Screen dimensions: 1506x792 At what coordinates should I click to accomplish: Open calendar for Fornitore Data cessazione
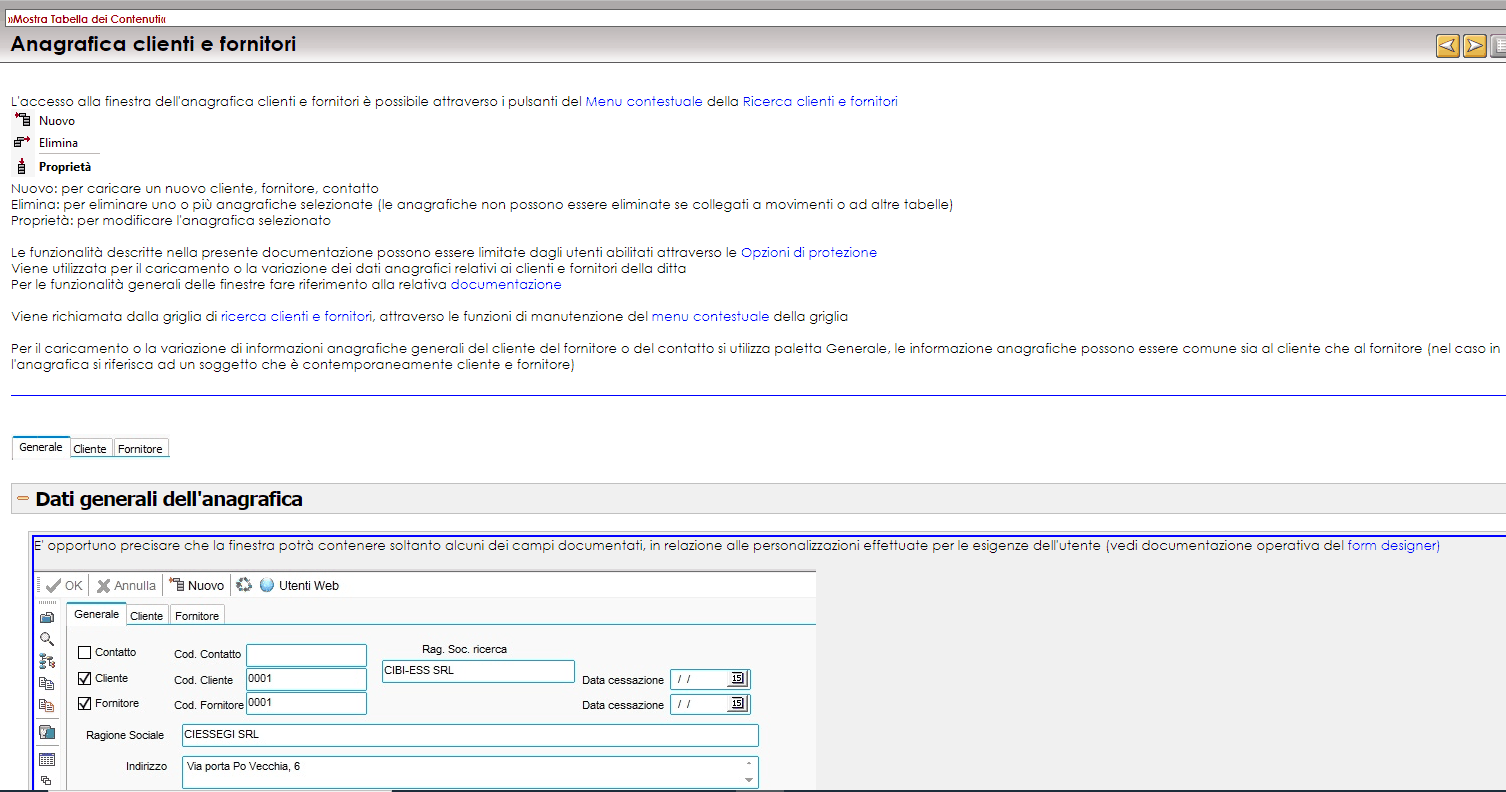[x=738, y=704]
